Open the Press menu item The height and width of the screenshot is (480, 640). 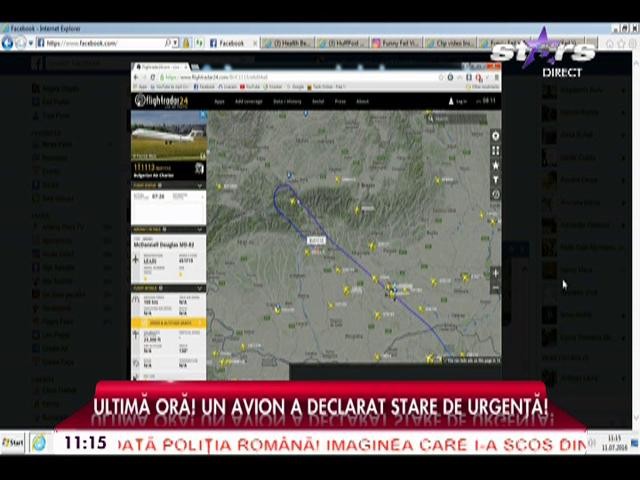tap(340, 102)
